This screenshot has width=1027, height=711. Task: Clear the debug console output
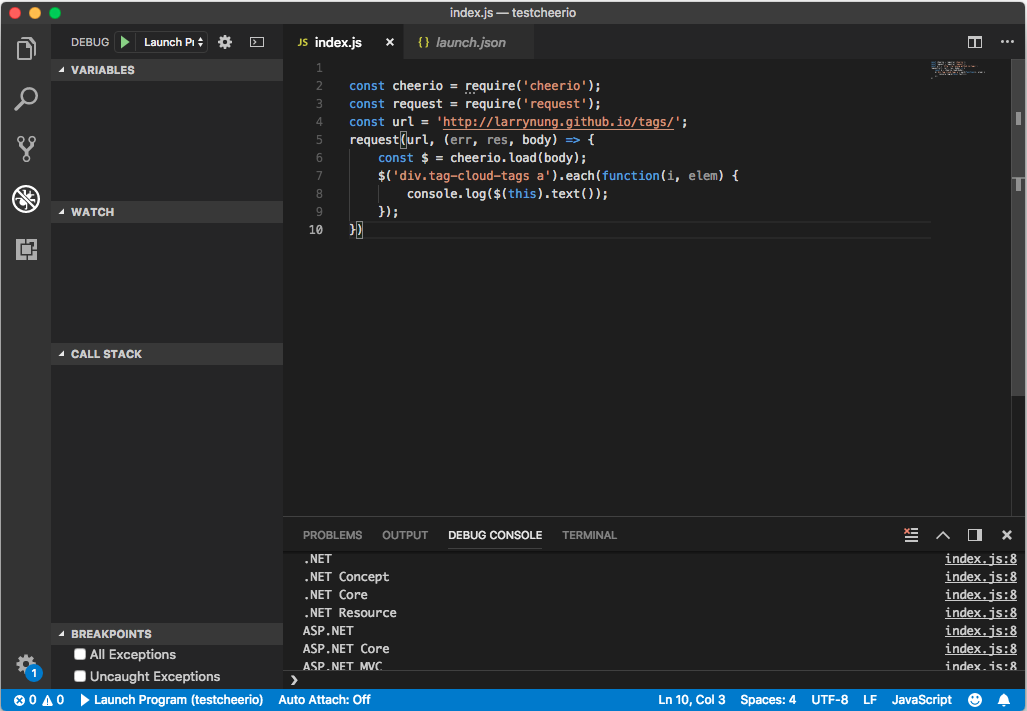[911, 535]
